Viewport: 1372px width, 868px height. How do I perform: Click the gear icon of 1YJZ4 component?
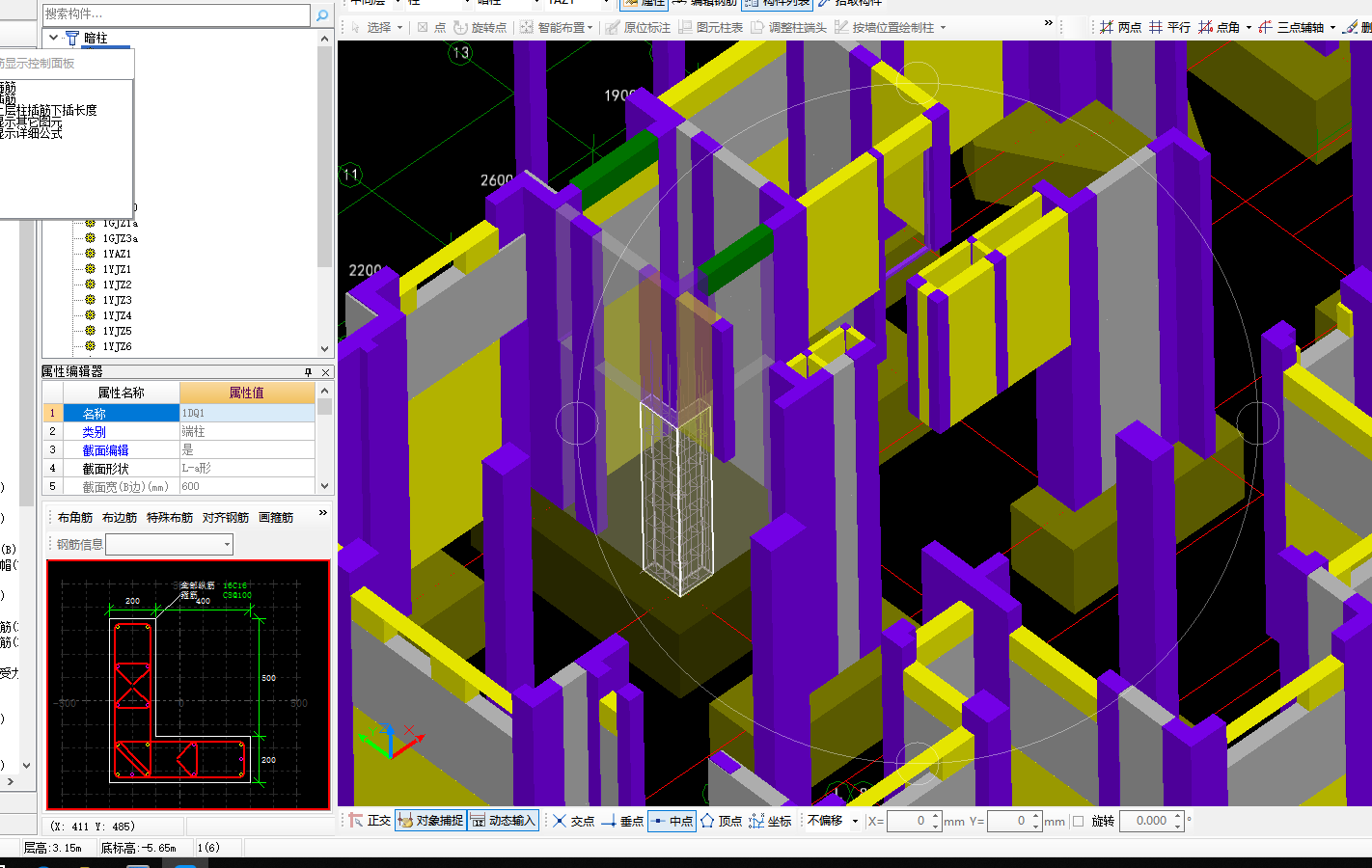click(90, 315)
